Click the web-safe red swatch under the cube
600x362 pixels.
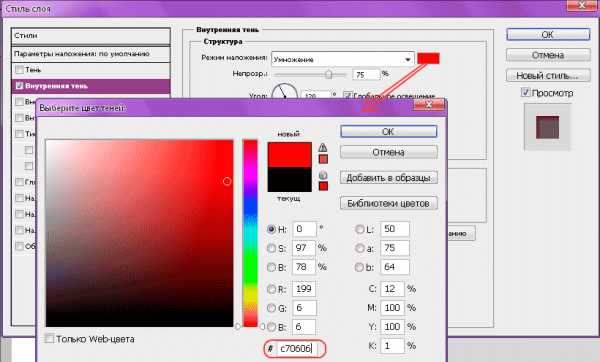[323, 186]
